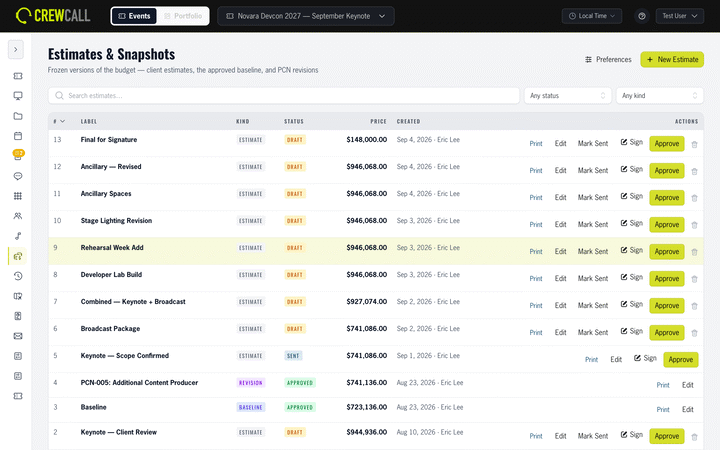Open the calendar icon in the sidebar

pos(18,136)
